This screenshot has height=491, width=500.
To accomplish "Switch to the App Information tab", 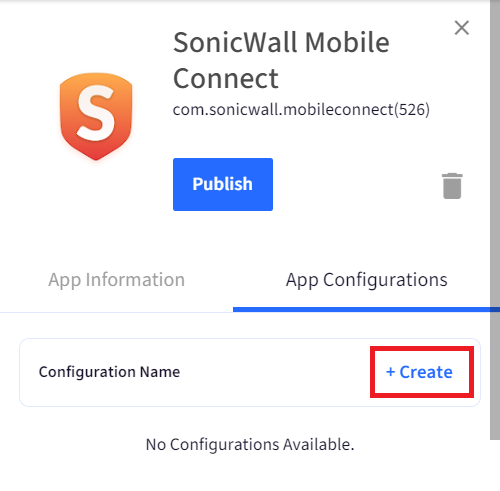I will (x=116, y=279).
